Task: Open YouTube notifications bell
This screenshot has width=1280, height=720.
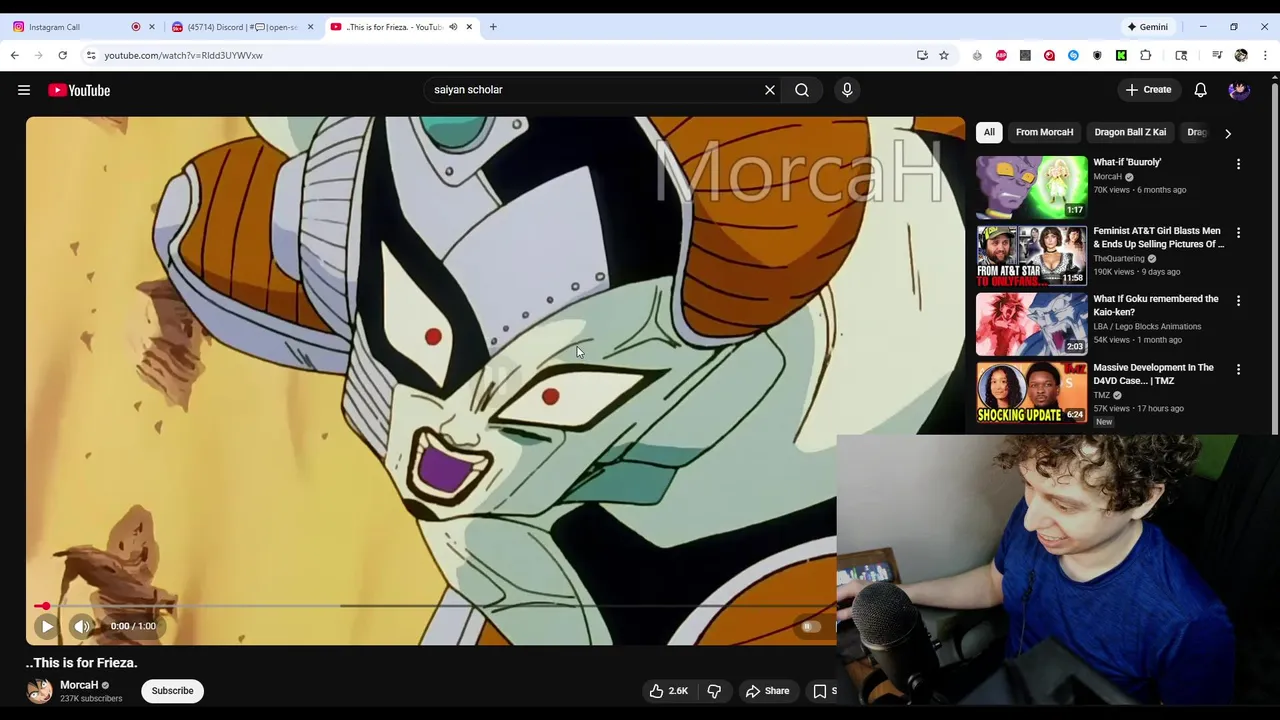Action: point(1200,90)
